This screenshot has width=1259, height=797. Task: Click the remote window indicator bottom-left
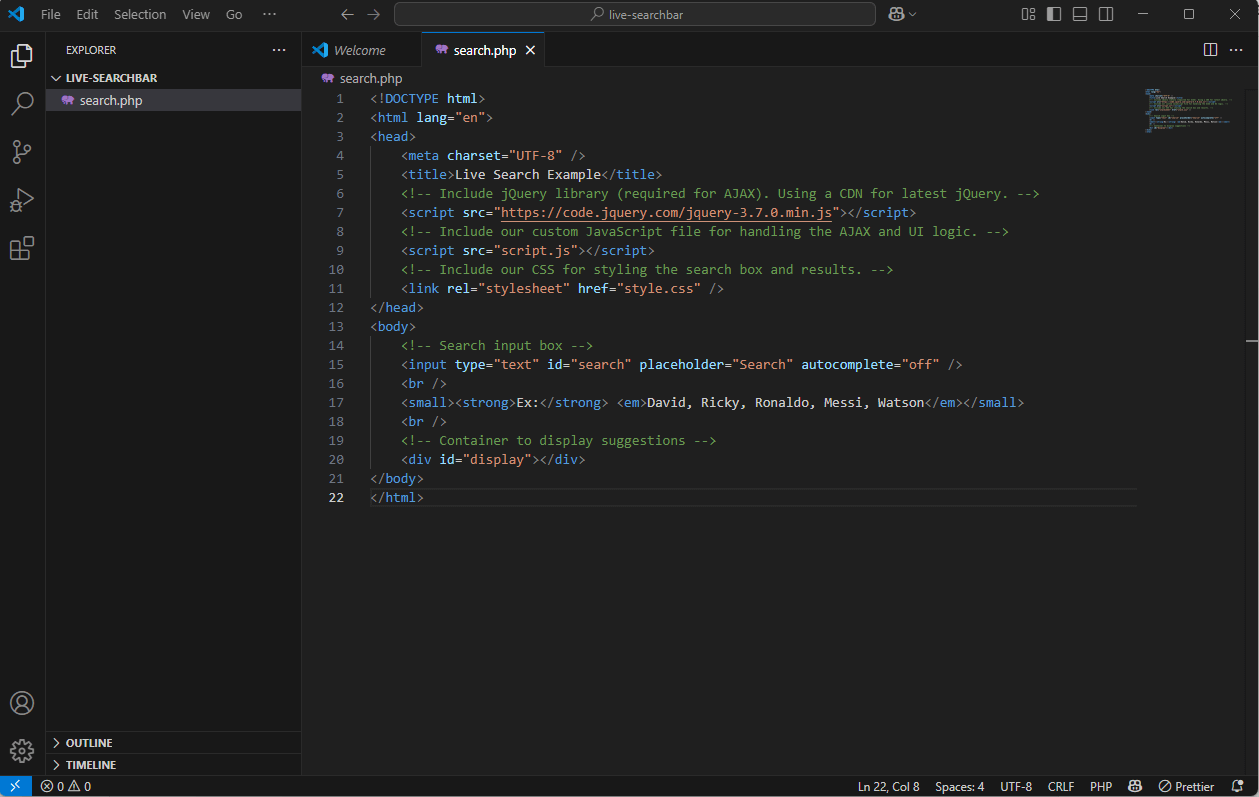[15, 786]
